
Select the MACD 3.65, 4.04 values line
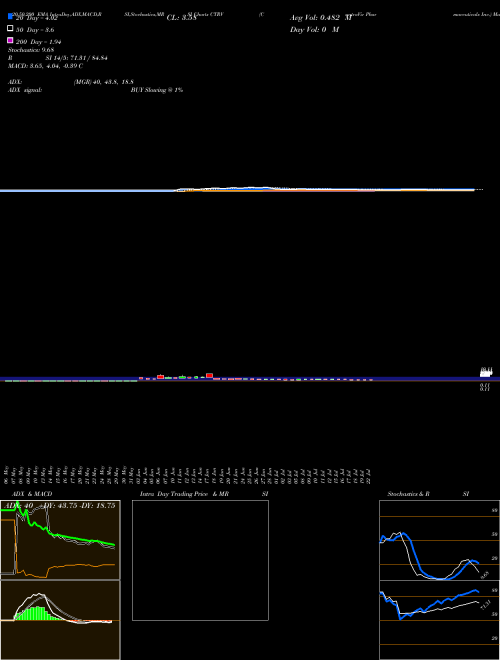click(x=45, y=66)
